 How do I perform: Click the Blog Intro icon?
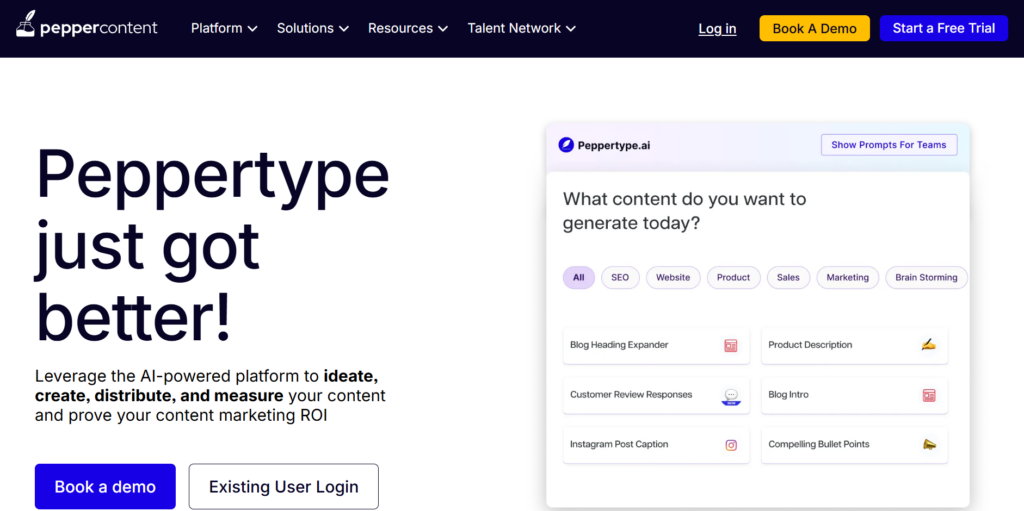[929, 395]
